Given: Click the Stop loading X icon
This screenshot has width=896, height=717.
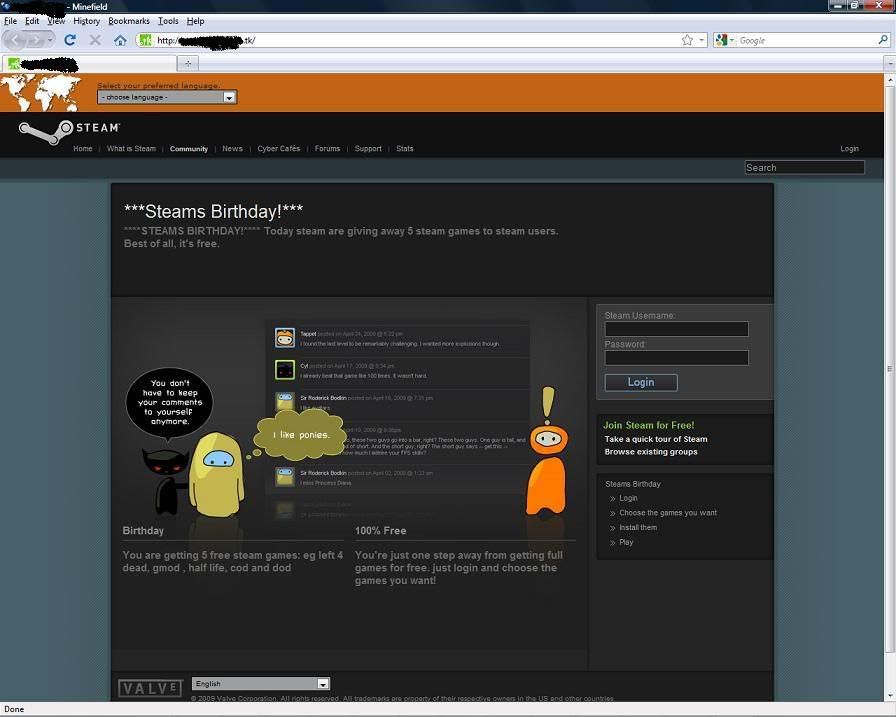Looking at the screenshot, I should (95, 40).
